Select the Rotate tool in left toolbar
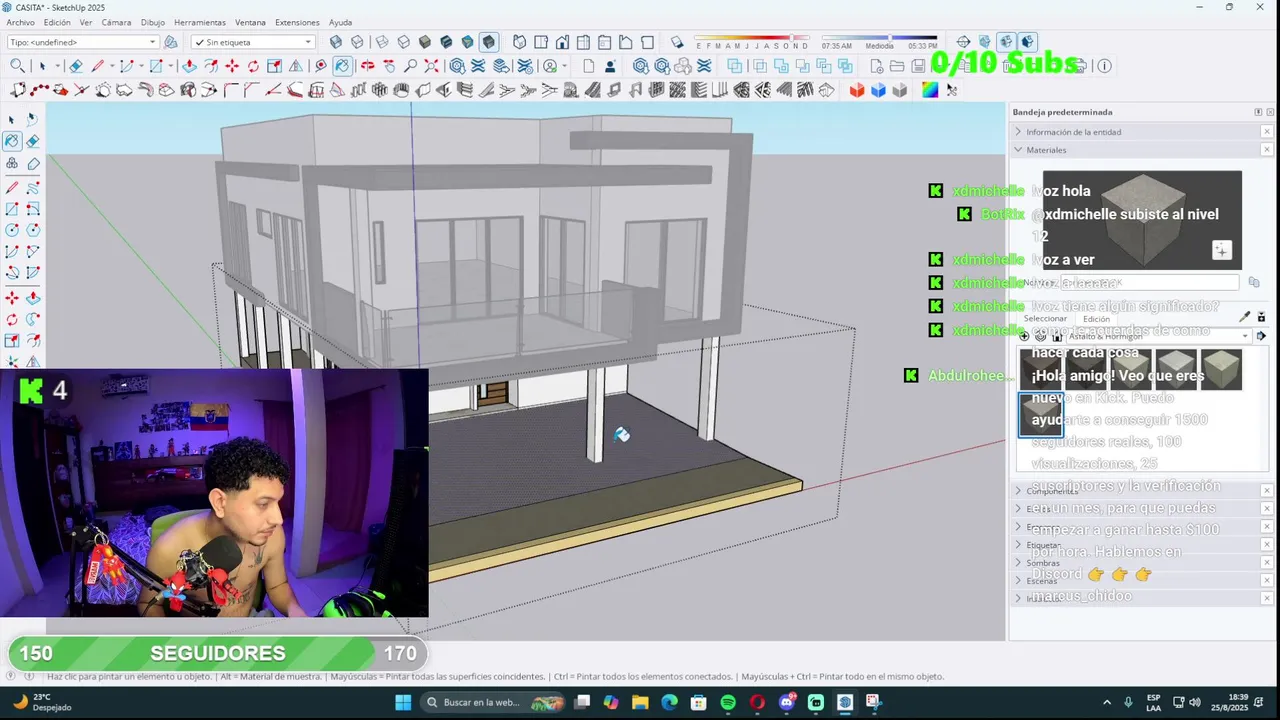This screenshot has width=1280, height=720. [x=11, y=318]
